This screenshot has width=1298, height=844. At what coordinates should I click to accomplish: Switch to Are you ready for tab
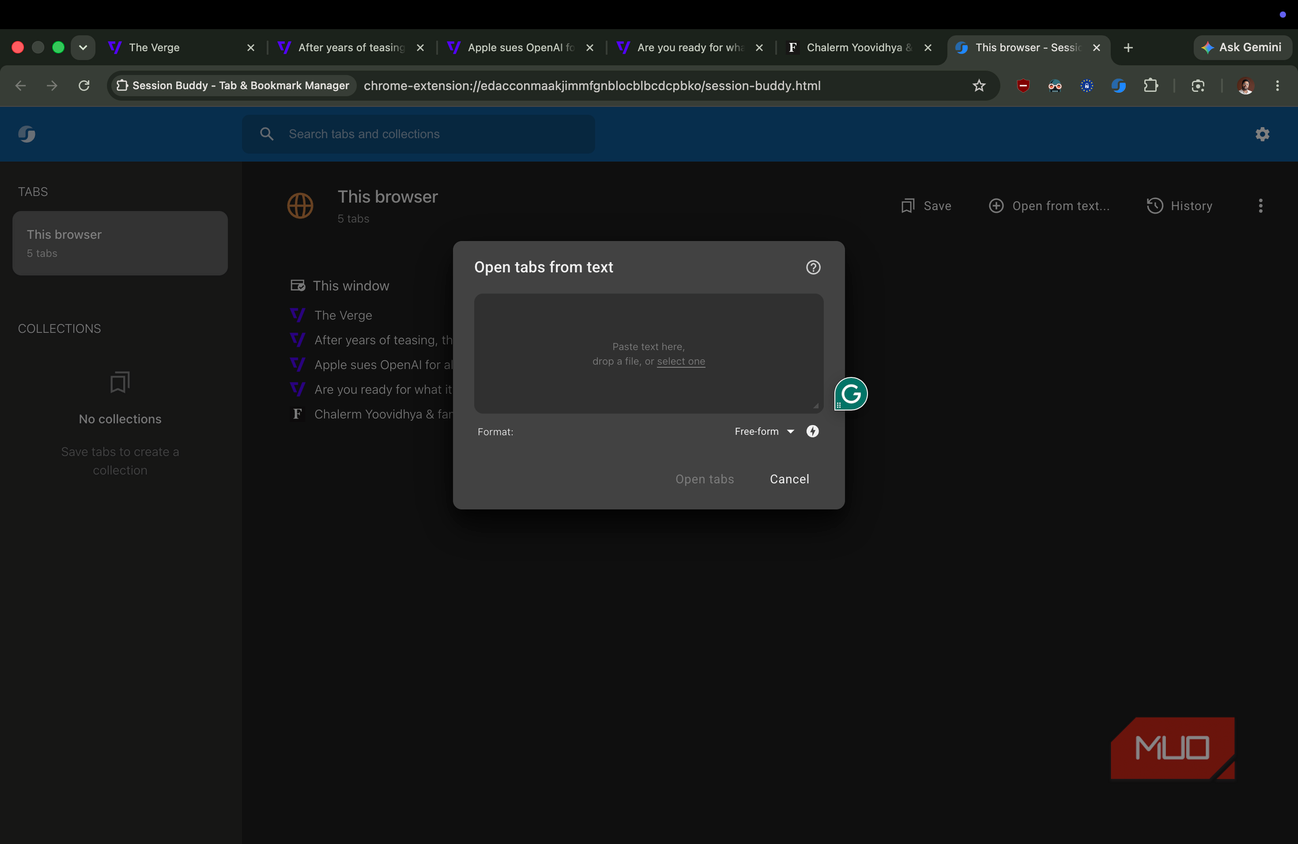pos(690,47)
